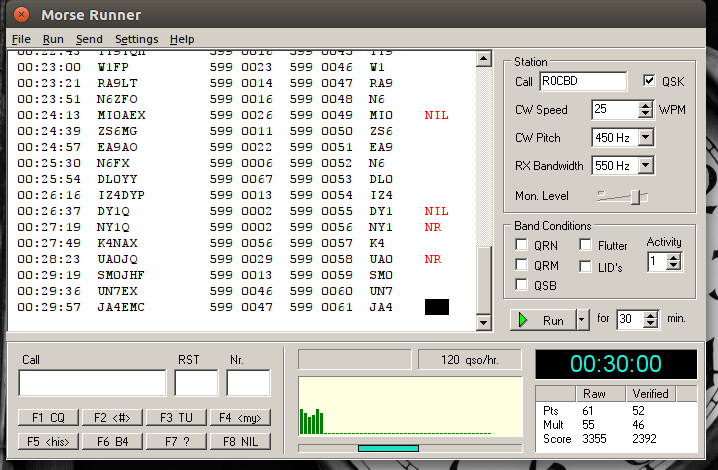Click the station Call field R0CBD
The width and height of the screenshot is (718, 470).
click(x=582, y=81)
